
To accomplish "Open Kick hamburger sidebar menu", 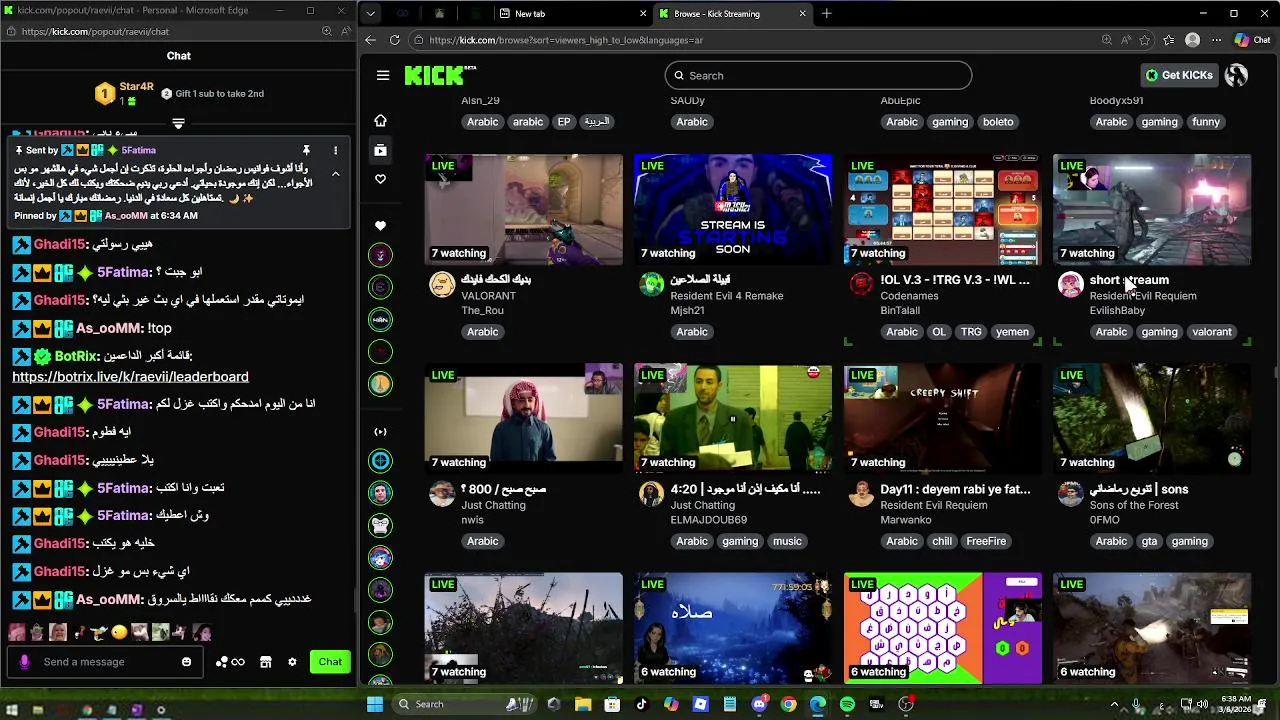I will point(383,75).
